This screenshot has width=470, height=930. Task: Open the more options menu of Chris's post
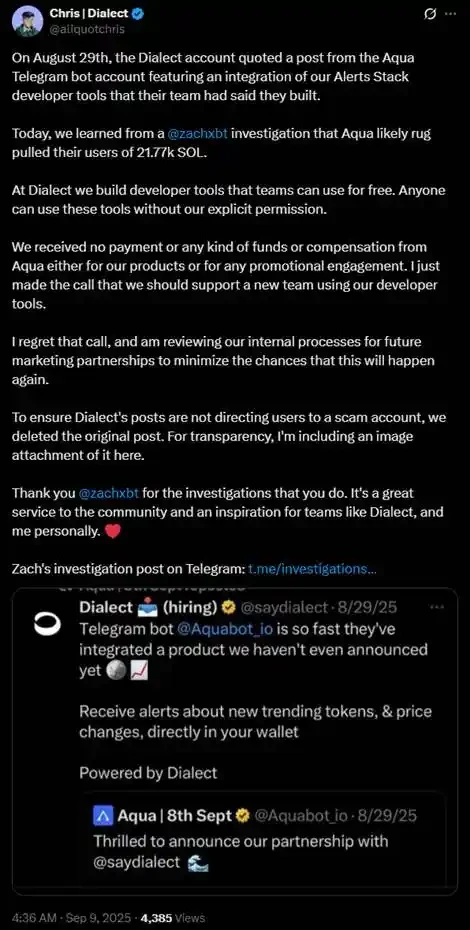(x=451, y=14)
